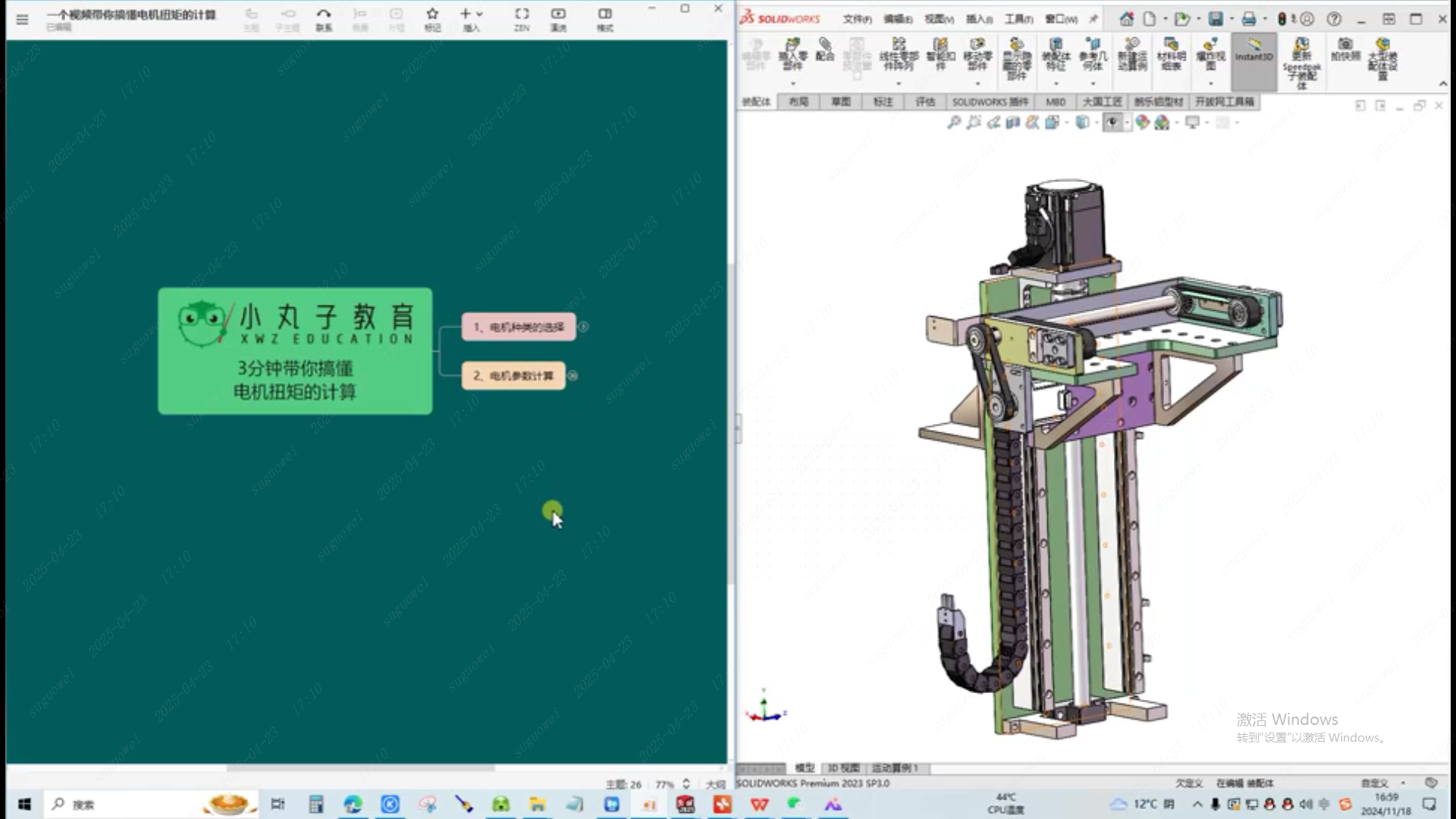Open the Insert (插入) plus dropdown

tap(471, 19)
